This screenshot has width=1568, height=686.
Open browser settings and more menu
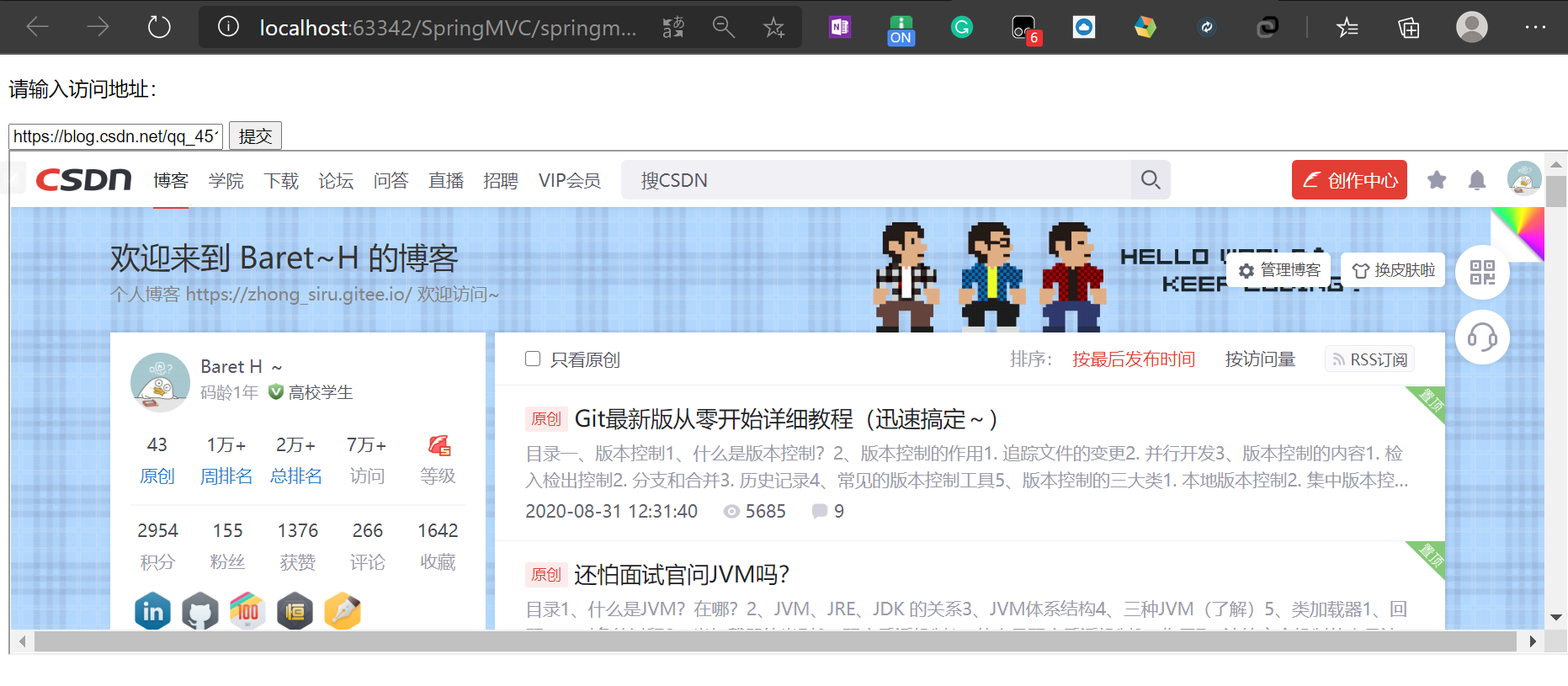click(x=1535, y=27)
